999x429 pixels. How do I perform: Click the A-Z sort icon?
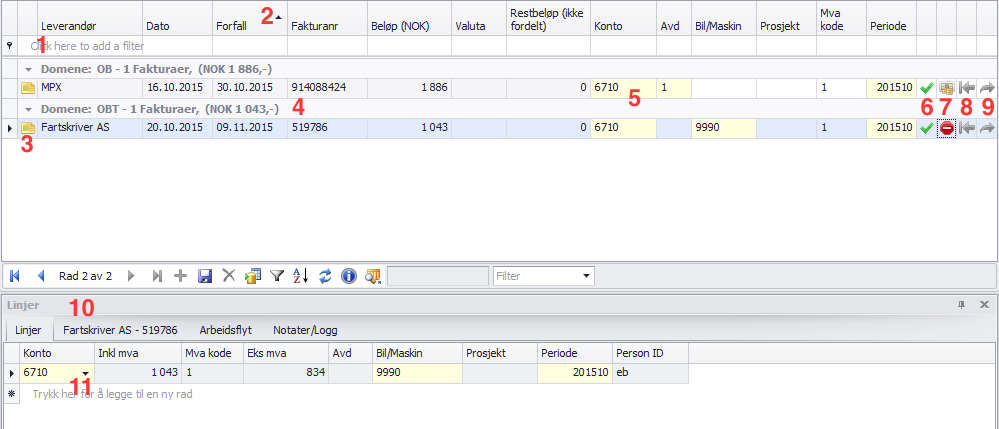(301, 276)
